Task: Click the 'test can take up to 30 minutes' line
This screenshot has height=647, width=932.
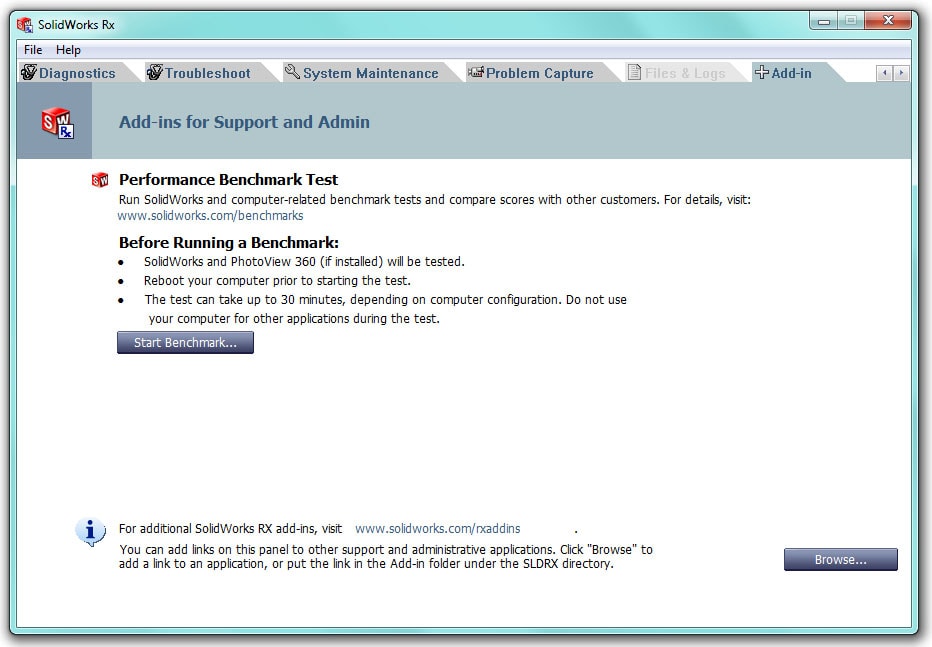Action: [385, 299]
